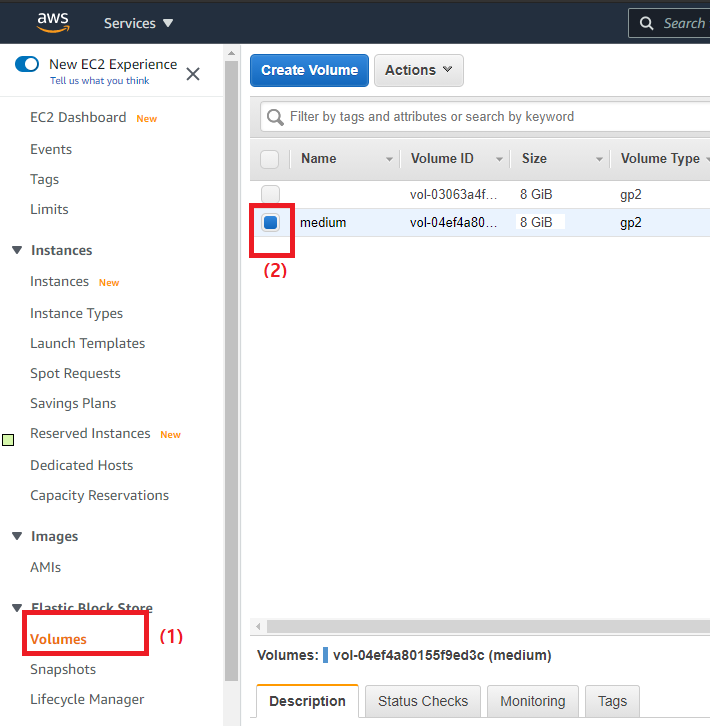Collapse the Images section triangle

click(x=17, y=536)
